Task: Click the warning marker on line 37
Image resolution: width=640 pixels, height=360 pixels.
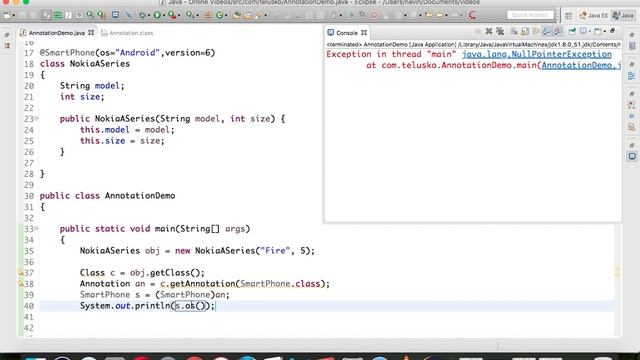Action: [20, 273]
